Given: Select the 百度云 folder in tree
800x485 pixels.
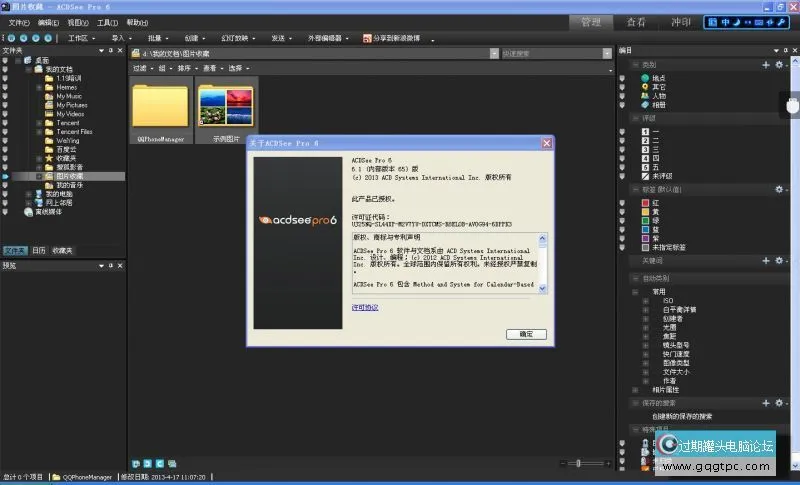Looking at the screenshot, I should (x=66, y=149).
